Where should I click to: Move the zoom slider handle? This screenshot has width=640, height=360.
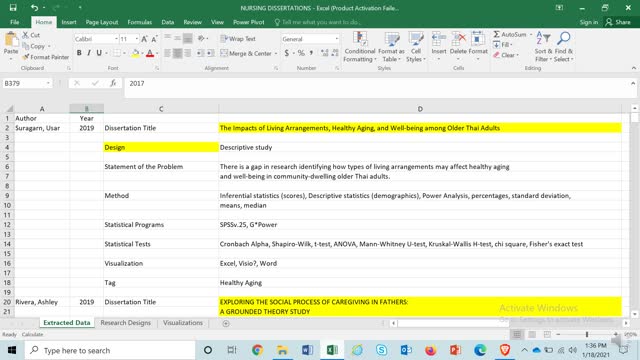coord(587,334)
